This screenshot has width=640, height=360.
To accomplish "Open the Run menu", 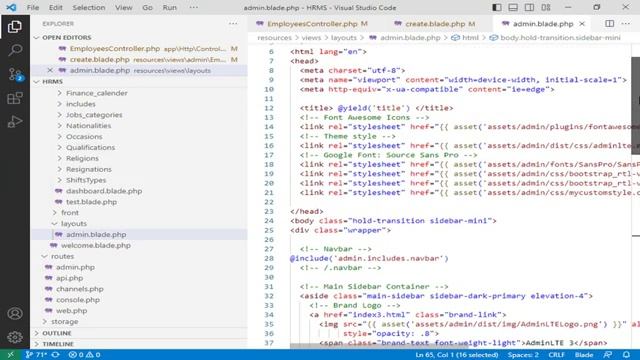I will [x=170, y=7].
